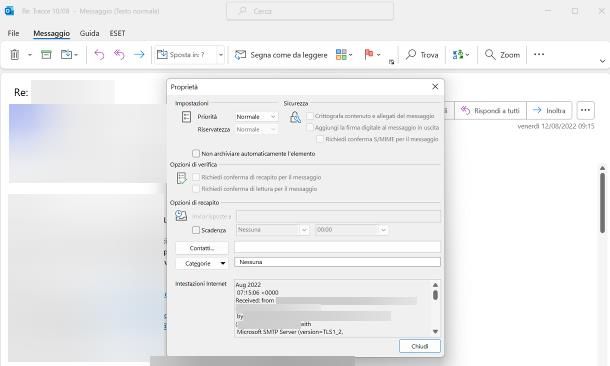Open the Categorize colored squares dropdown
This screenshot has width=610, height=366.
pos(344,55)
